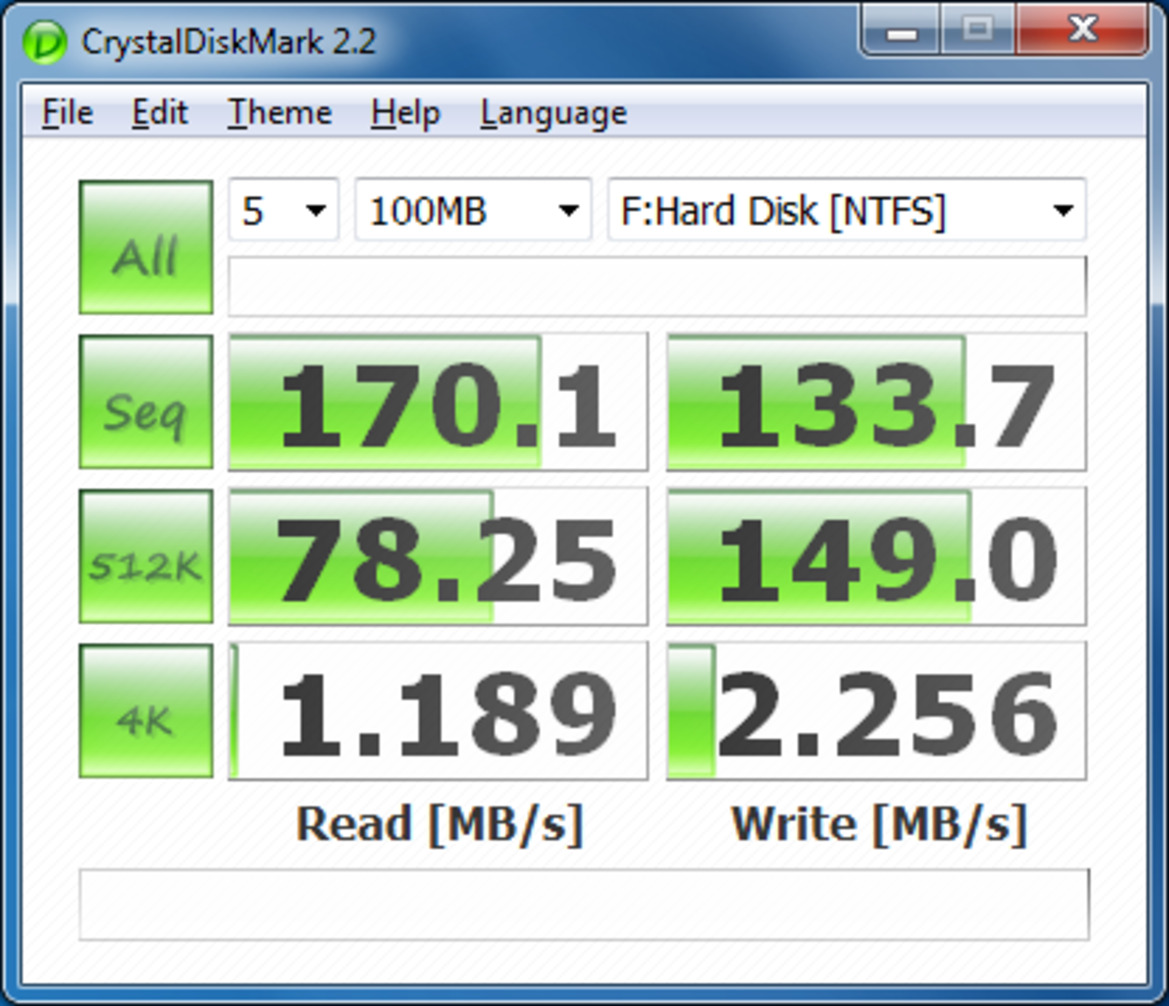Viewport: 1169px width, 1006px height.
Task: Expand the test count dropdown showing 5
Action: 283,210
